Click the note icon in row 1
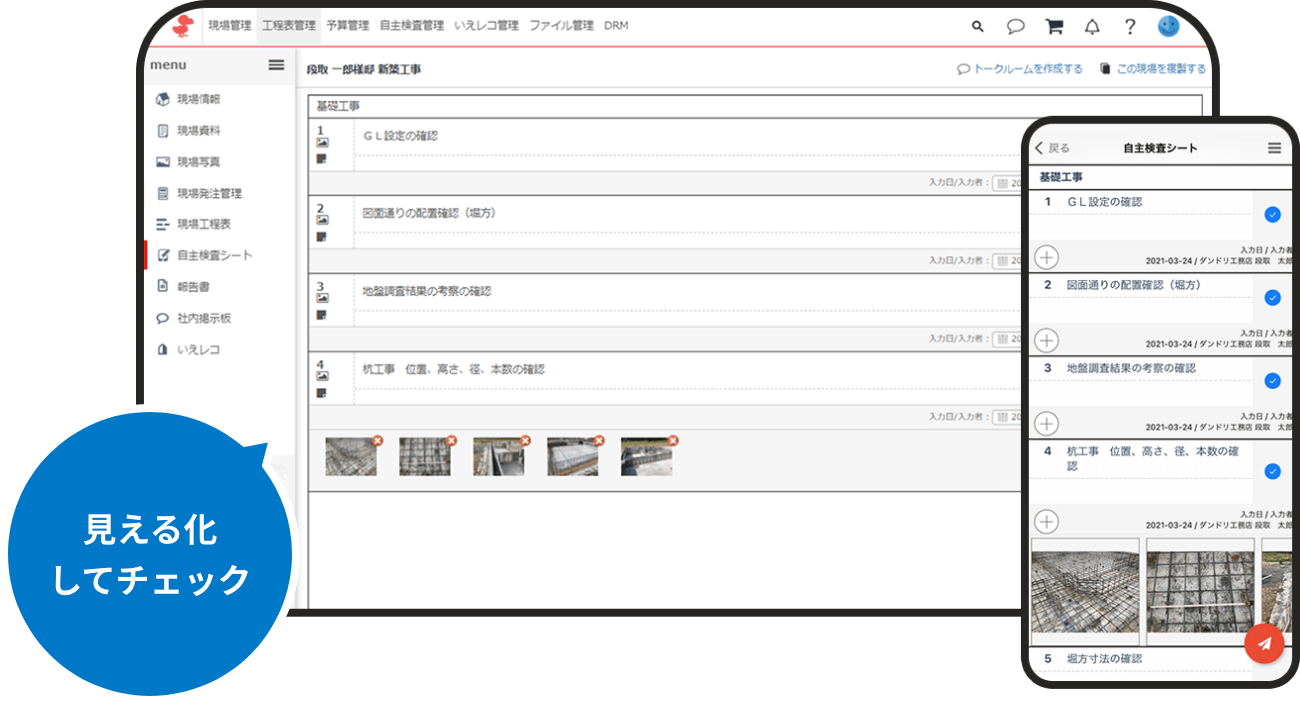Viewport: 1300px width, 704px height. (x=322, y=159)
